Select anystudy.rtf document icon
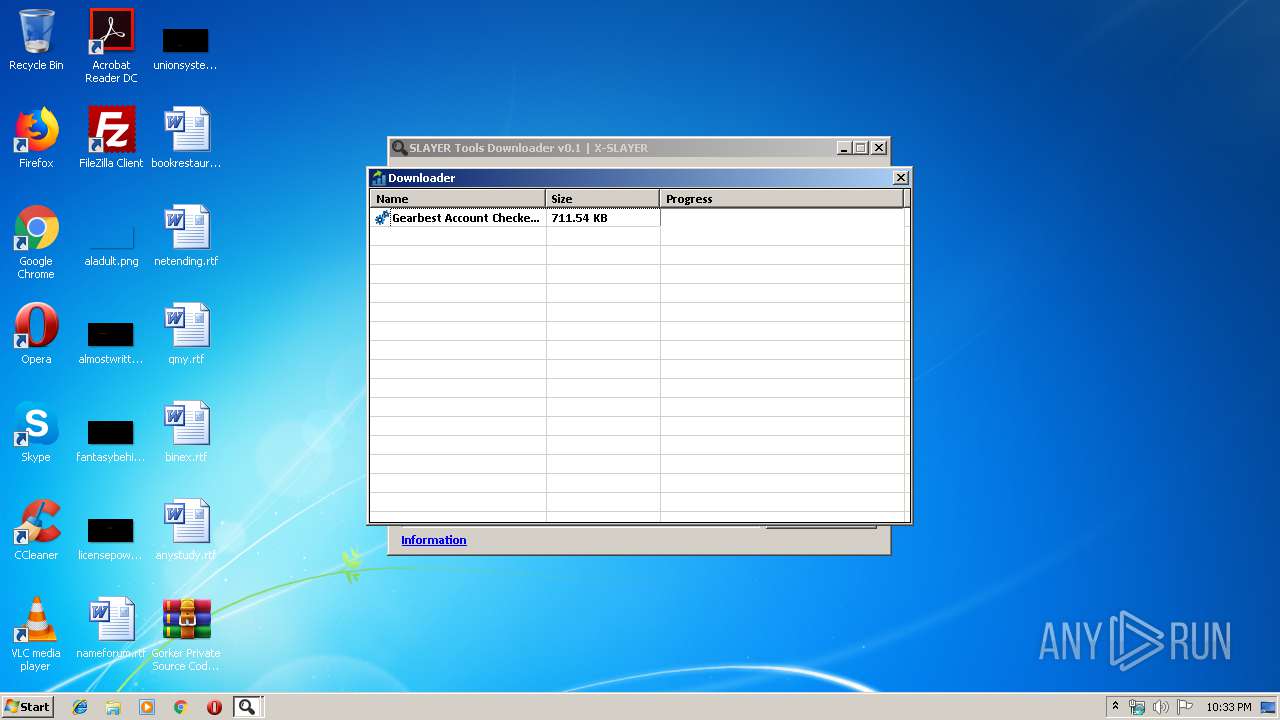This screenshot has height=720, width=1280. coord(186,530)
